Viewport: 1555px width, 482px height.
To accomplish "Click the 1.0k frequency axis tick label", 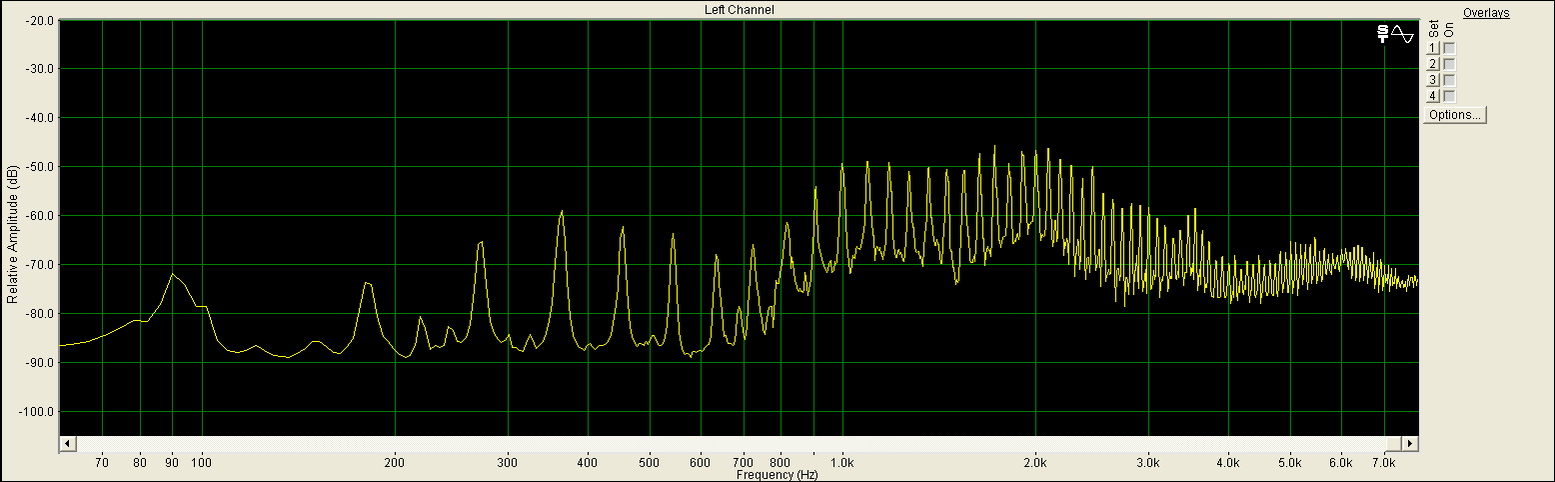I will point(842,463).
